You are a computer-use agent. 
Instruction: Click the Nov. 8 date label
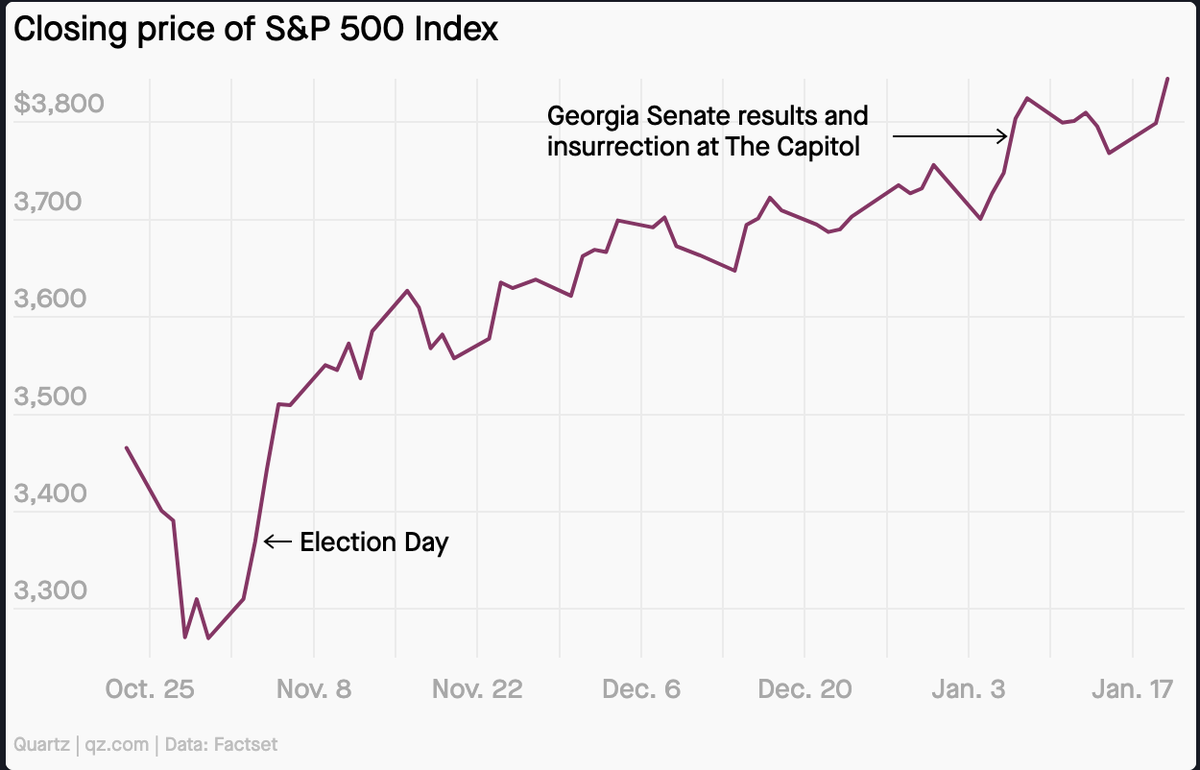pyautogui.click(x=314, y=690)
